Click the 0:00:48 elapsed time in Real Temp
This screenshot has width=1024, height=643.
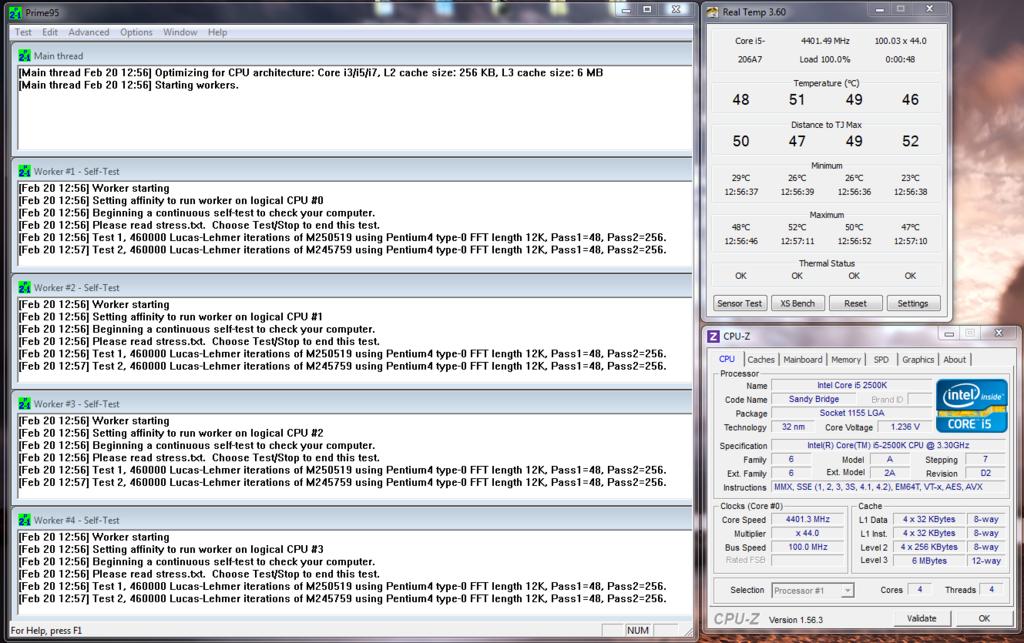[900, 59]
